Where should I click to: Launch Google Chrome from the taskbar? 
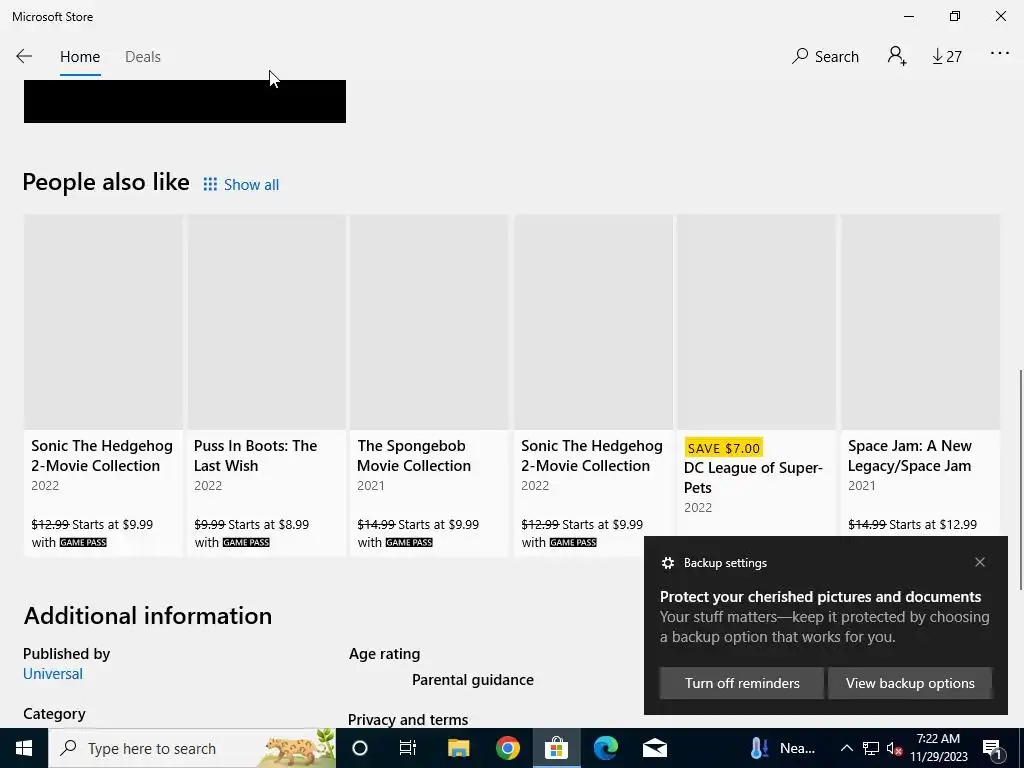point(507,748)
